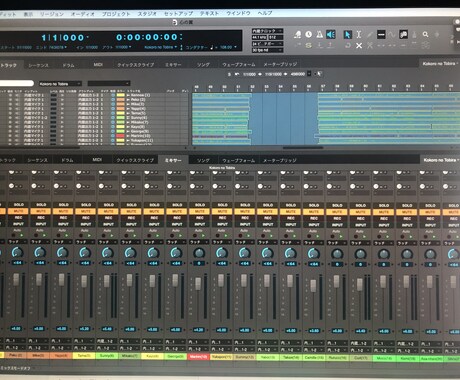Viewport: 460px width, 380px height.
Task: Click the track overview horizontal scrollbar
Action: tap(303, 147)
